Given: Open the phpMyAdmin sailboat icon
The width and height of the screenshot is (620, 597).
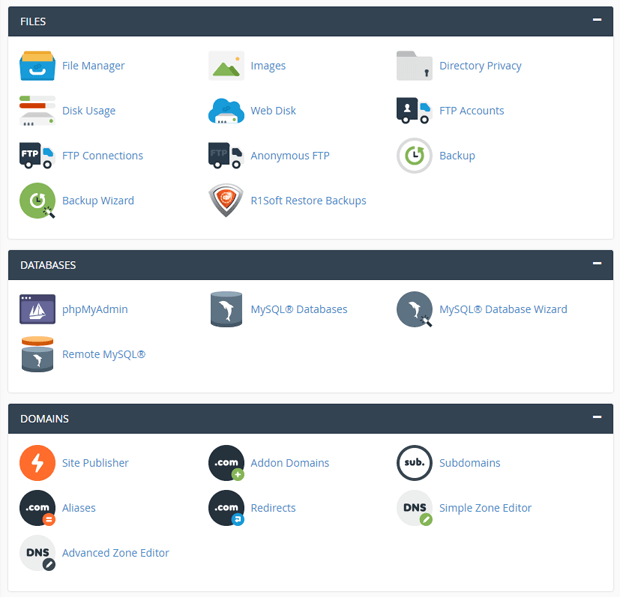Looking at the screenshot, I should (37, 310).
